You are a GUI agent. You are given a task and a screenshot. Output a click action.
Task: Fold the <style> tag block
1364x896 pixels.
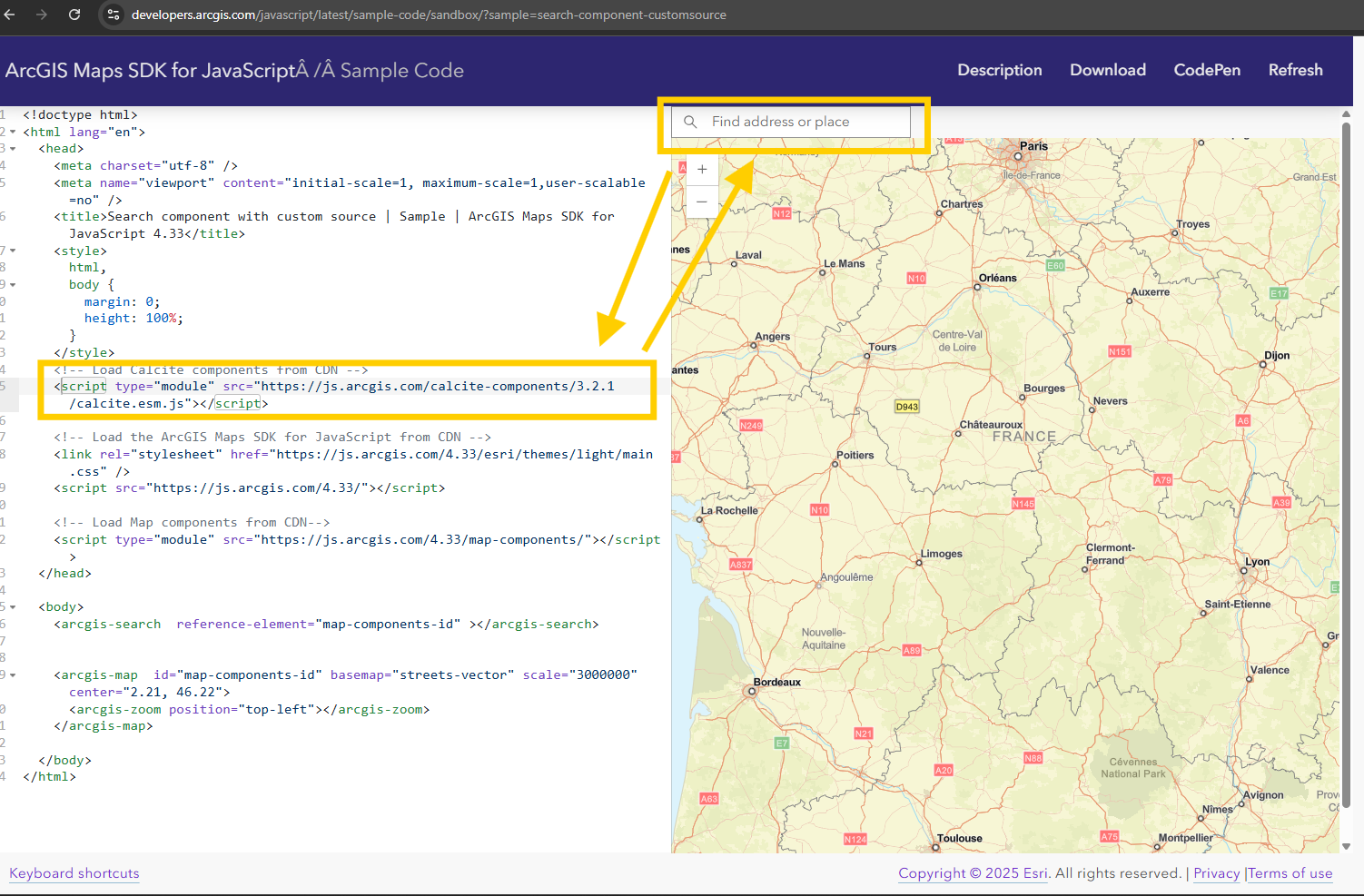point(13,251)
